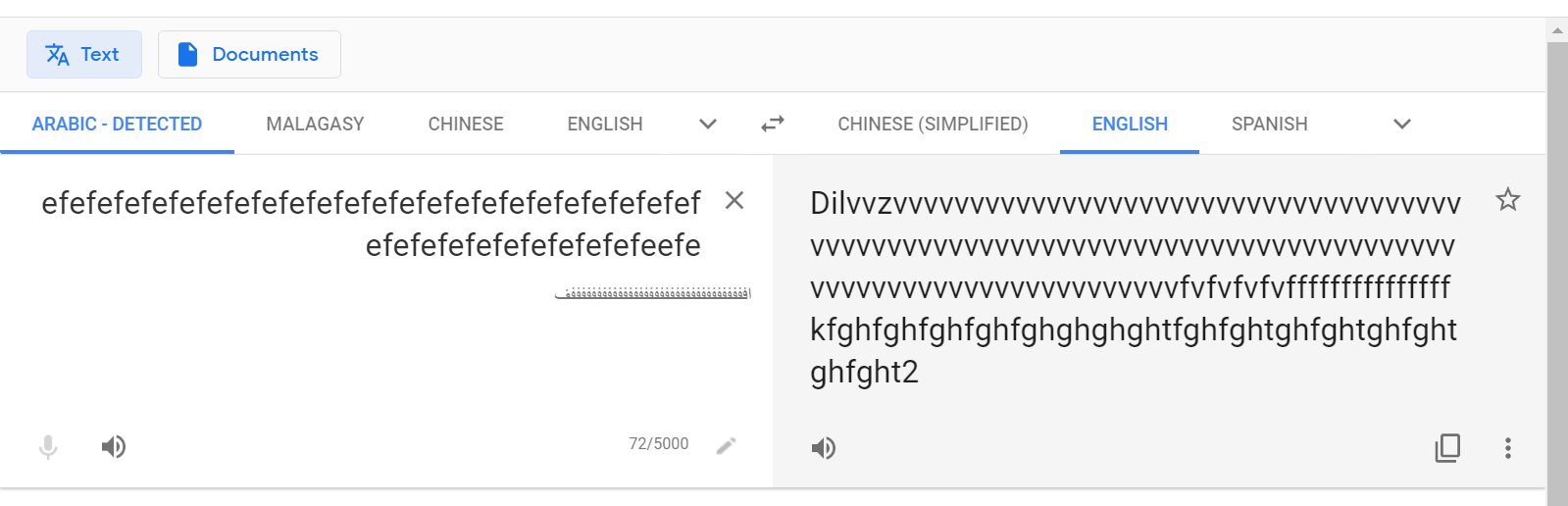
Task: Choose English as source language
Action: coord(605,124)
